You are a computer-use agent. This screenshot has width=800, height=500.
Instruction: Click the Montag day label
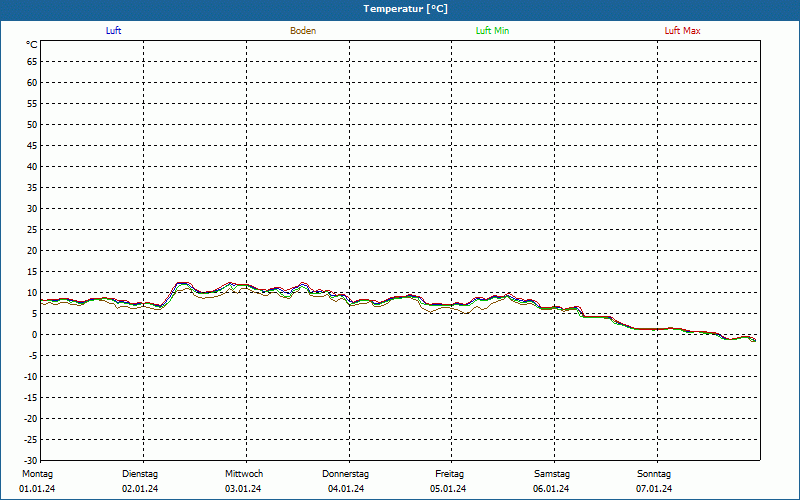(37, 474)
